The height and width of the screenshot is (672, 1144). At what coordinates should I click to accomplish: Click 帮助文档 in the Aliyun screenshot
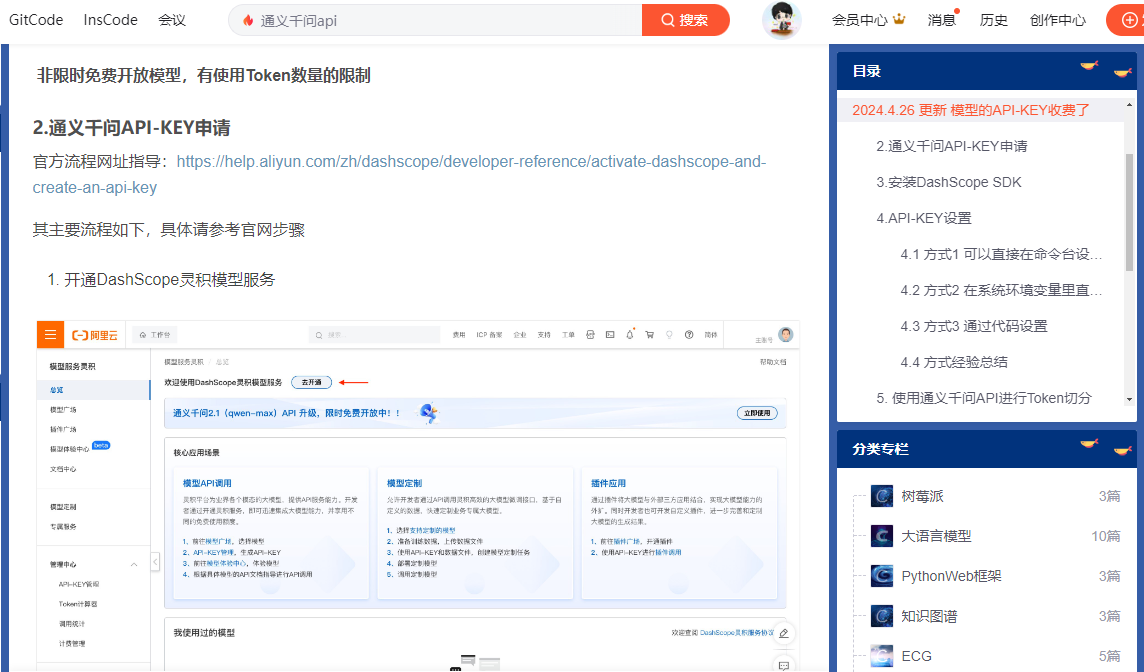pos(773,362)
